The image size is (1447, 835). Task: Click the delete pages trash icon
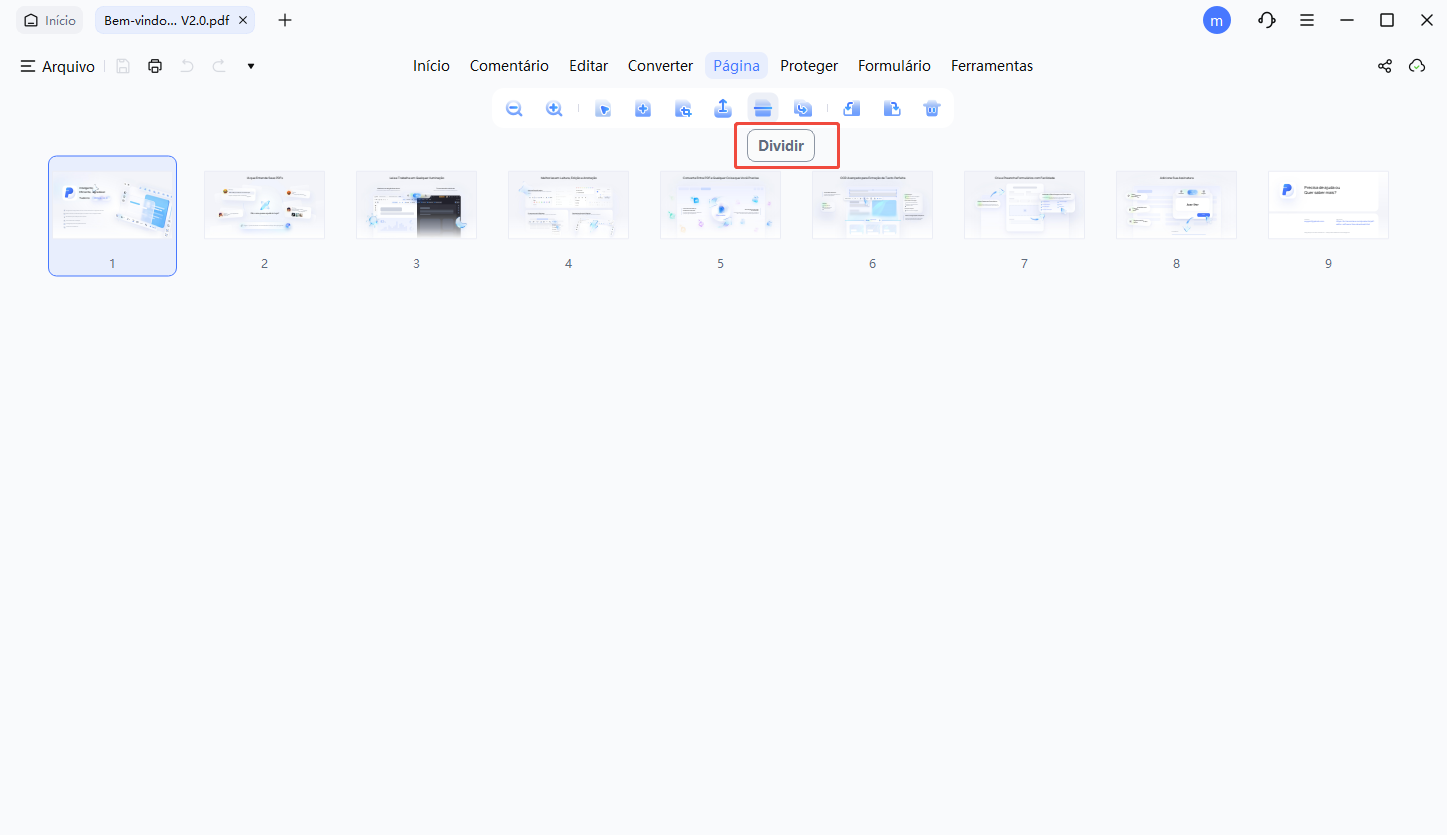click(x=931, y=108)
